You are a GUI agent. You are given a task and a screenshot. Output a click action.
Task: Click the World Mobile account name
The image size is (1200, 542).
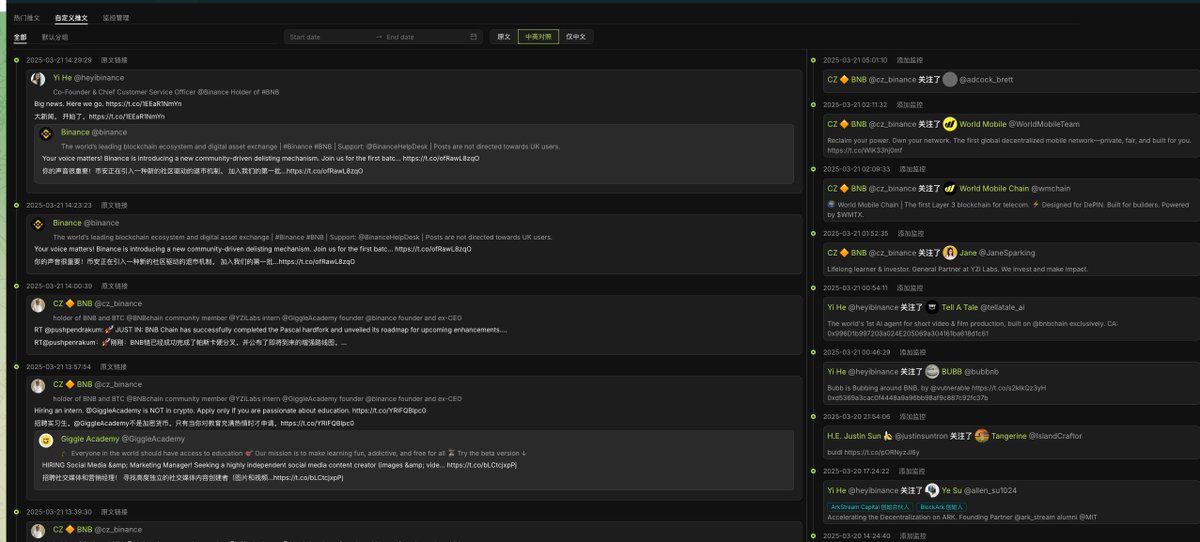pos(983,124)
